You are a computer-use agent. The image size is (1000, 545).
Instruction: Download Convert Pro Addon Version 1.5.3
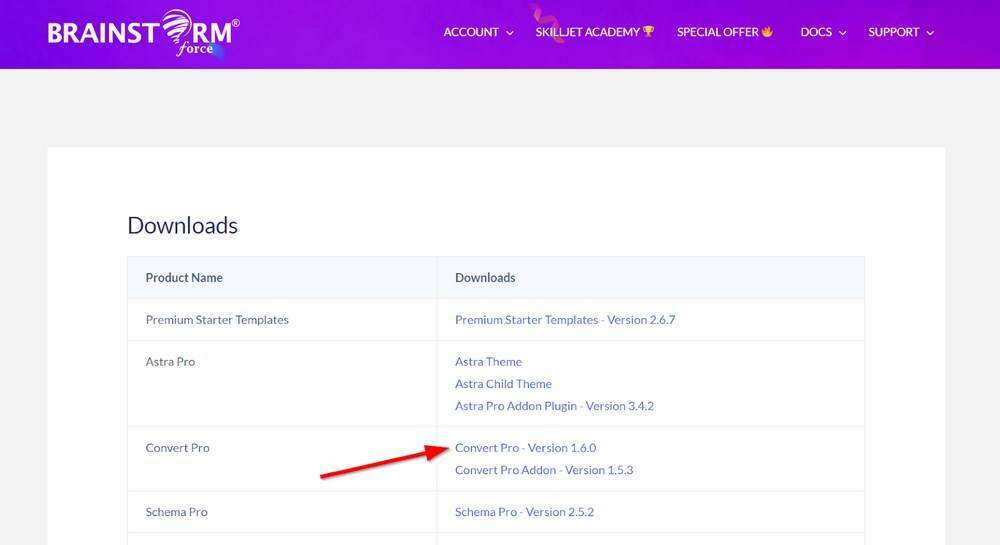click(x=544, y=470)
